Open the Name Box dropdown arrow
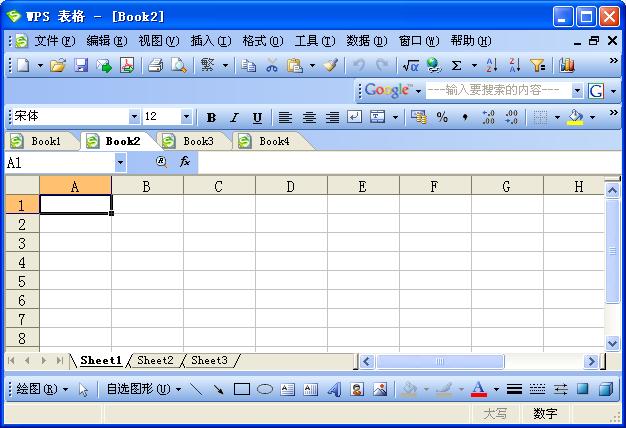Screen dimensions: 626x428 [x=120, y=163]
